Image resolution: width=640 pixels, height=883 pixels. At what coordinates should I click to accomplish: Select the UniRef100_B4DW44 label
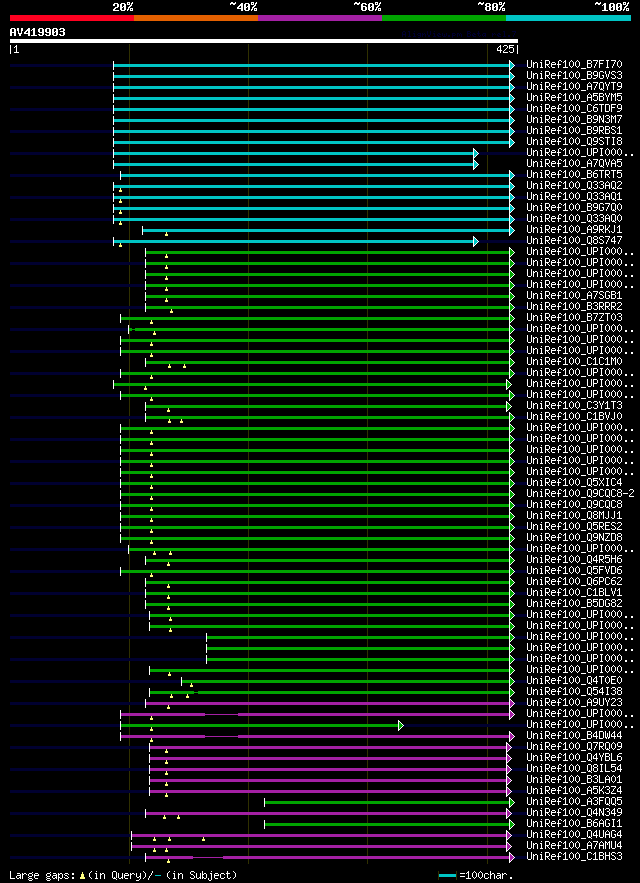(x=574, y=735)
